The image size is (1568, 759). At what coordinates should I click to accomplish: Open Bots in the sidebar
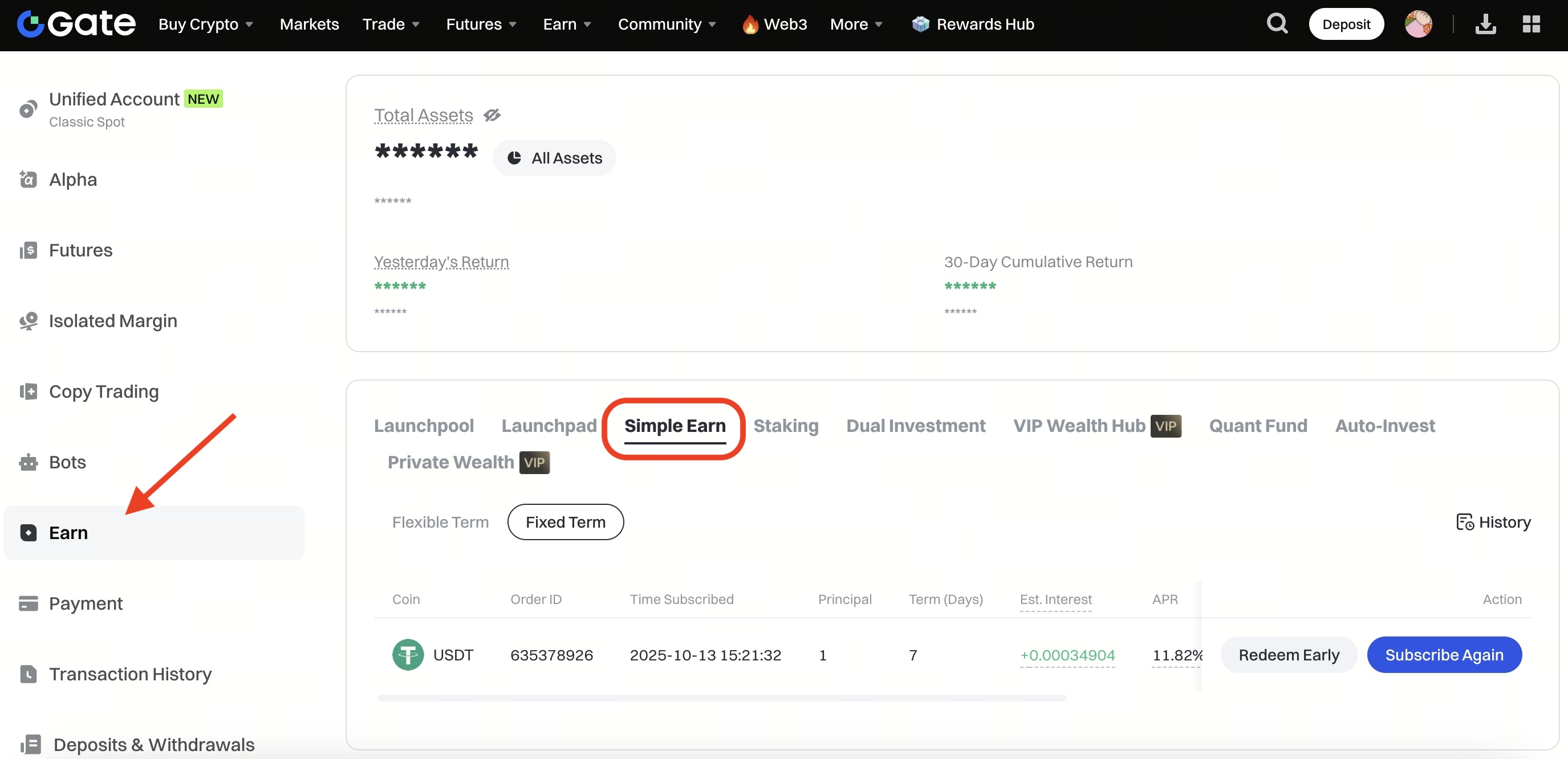click(x=67, y=462)
